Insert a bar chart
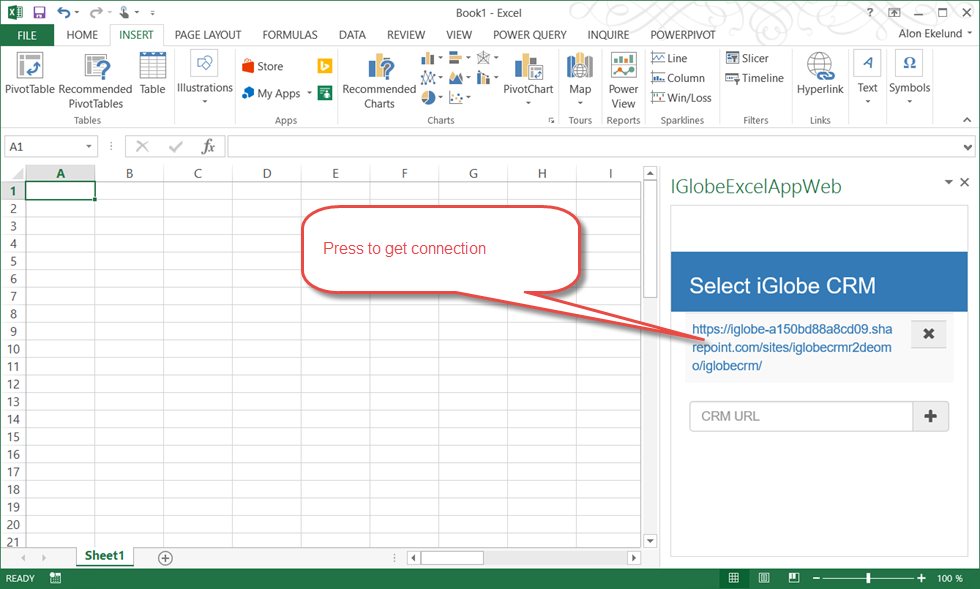Viewport: 980px width, 589px height. 459,58
